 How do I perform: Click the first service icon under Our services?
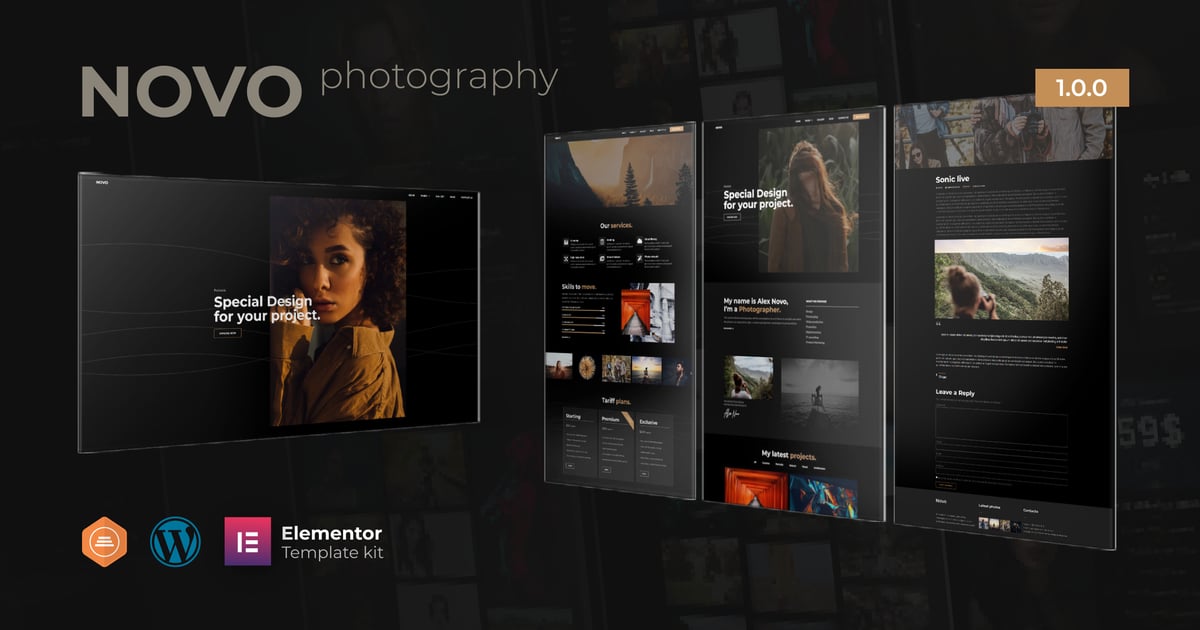[x=566, y=241]
